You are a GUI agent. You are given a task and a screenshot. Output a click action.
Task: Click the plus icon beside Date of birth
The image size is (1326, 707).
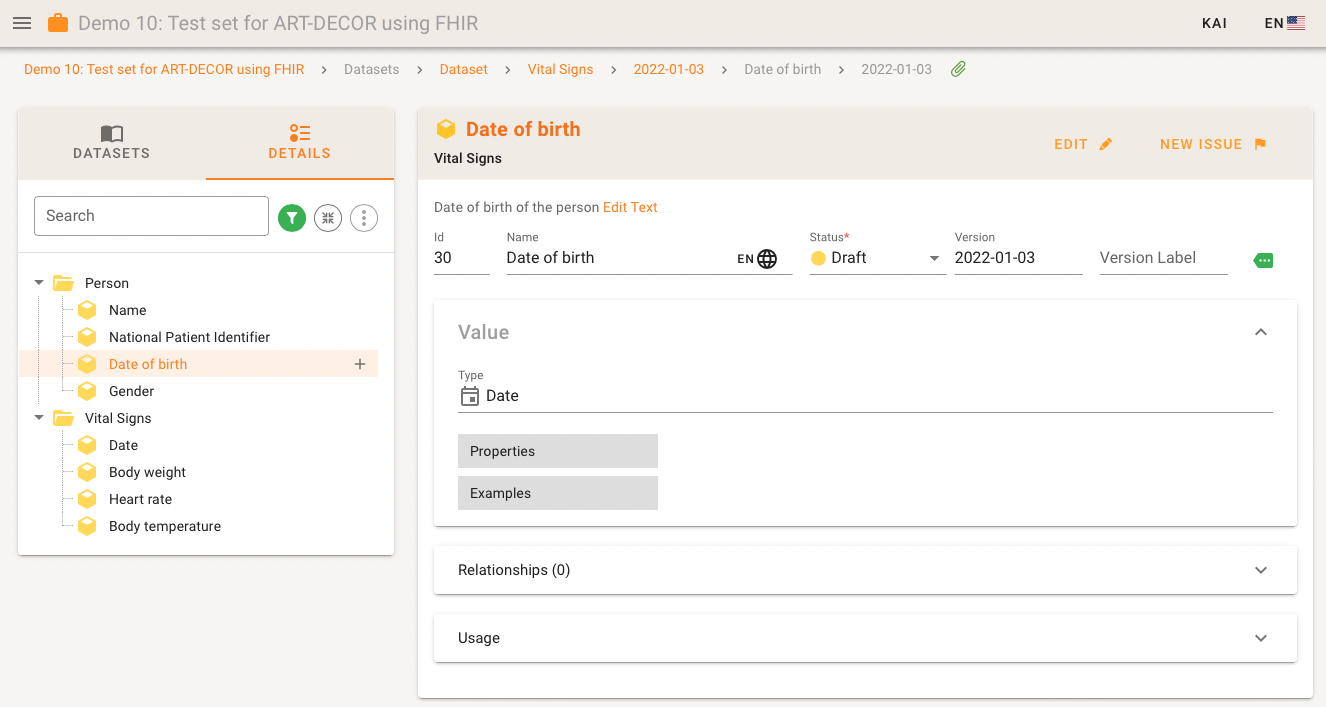(360, 364)
